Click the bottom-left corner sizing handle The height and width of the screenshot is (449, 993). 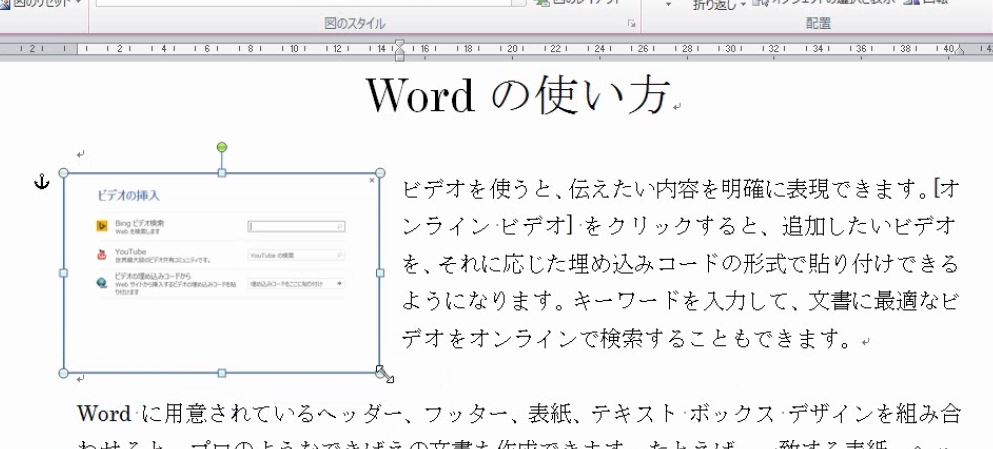(x=63, y=373)
